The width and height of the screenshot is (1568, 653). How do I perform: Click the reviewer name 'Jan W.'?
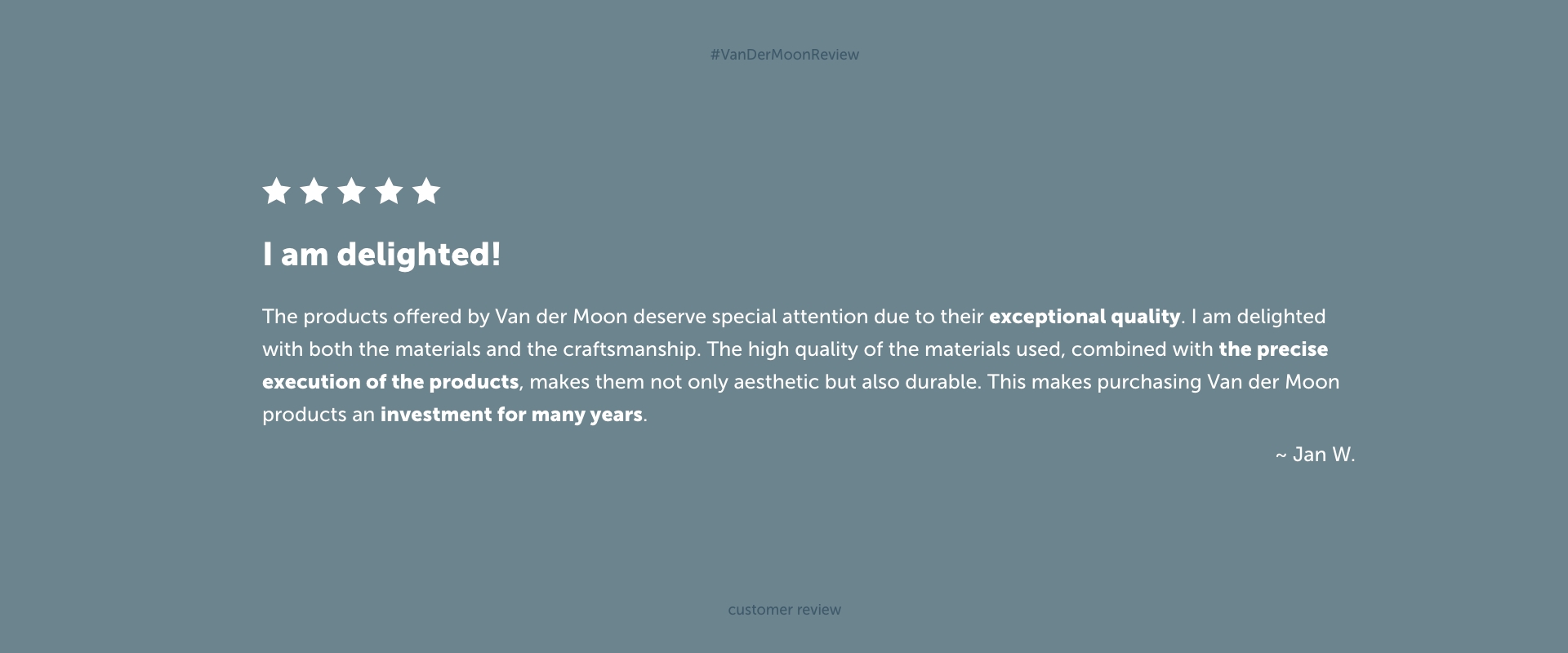(1324, 455)
